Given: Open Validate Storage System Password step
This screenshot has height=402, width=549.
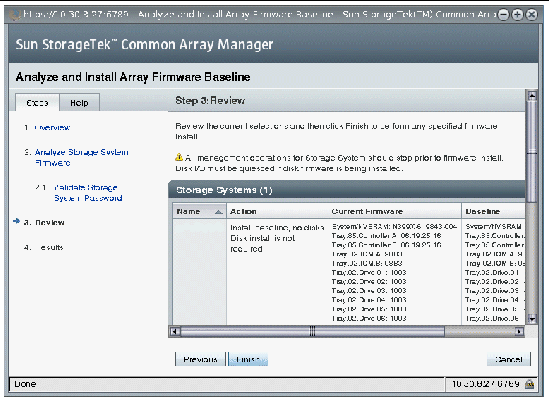Looking at the screenshot, I should click(x=88, y=193).
